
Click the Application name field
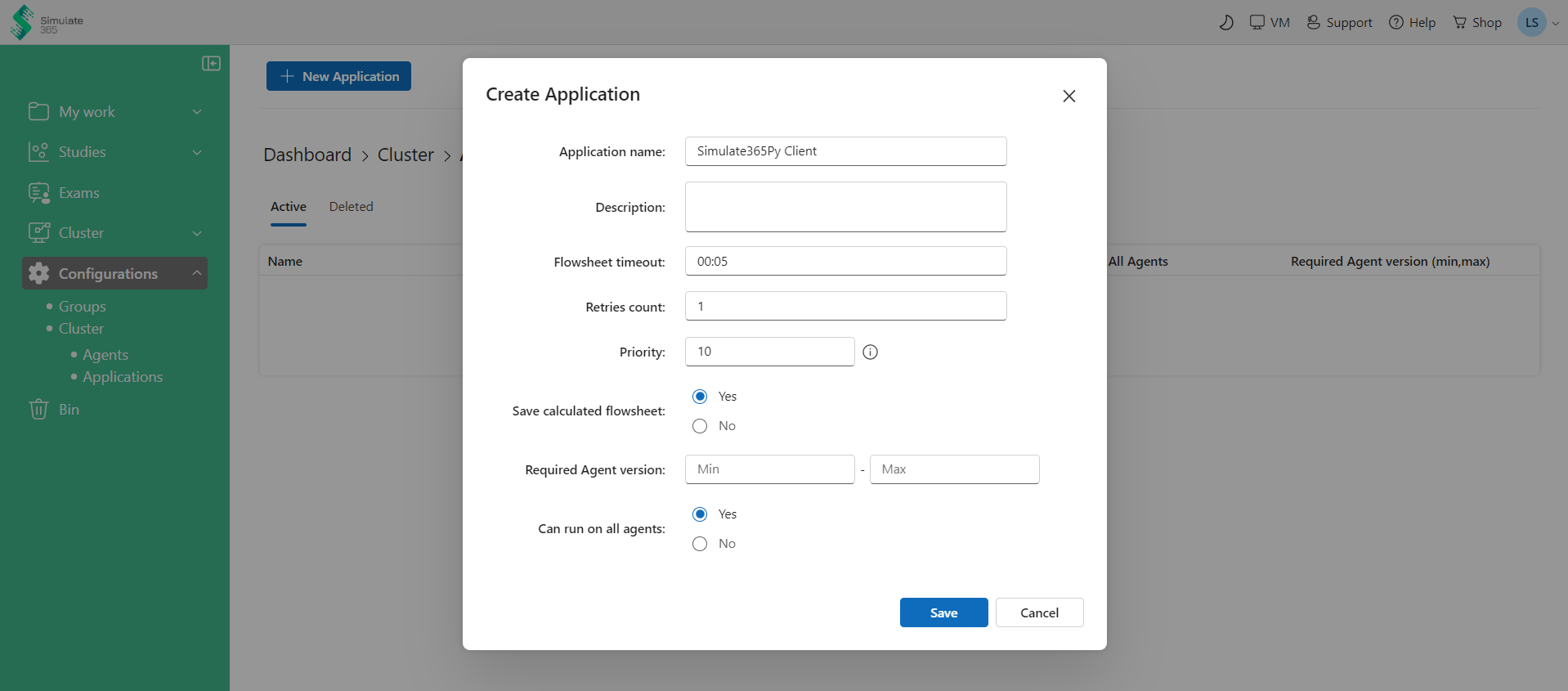[x=845, y=151]
